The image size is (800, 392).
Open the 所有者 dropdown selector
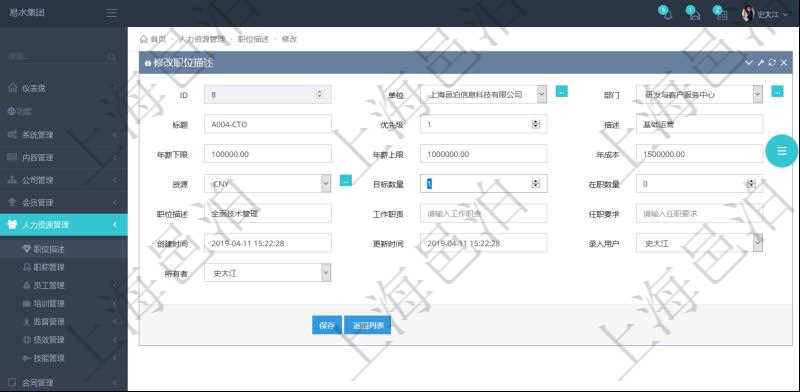(x=267, y=273)
